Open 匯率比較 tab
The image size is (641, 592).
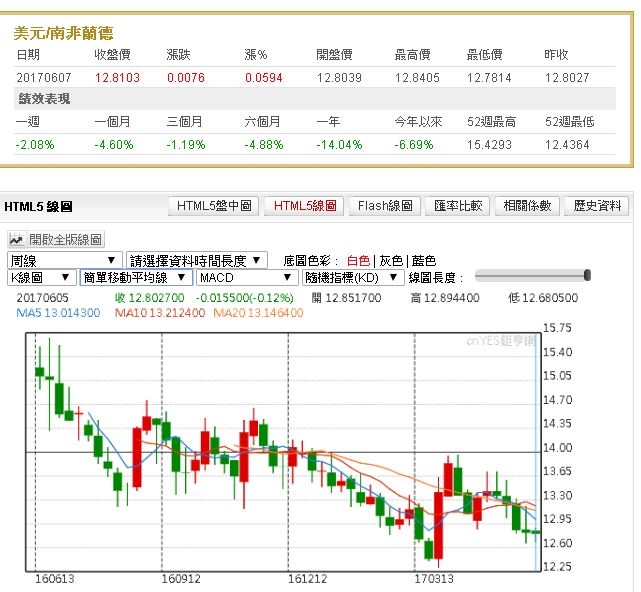(457, 206)
